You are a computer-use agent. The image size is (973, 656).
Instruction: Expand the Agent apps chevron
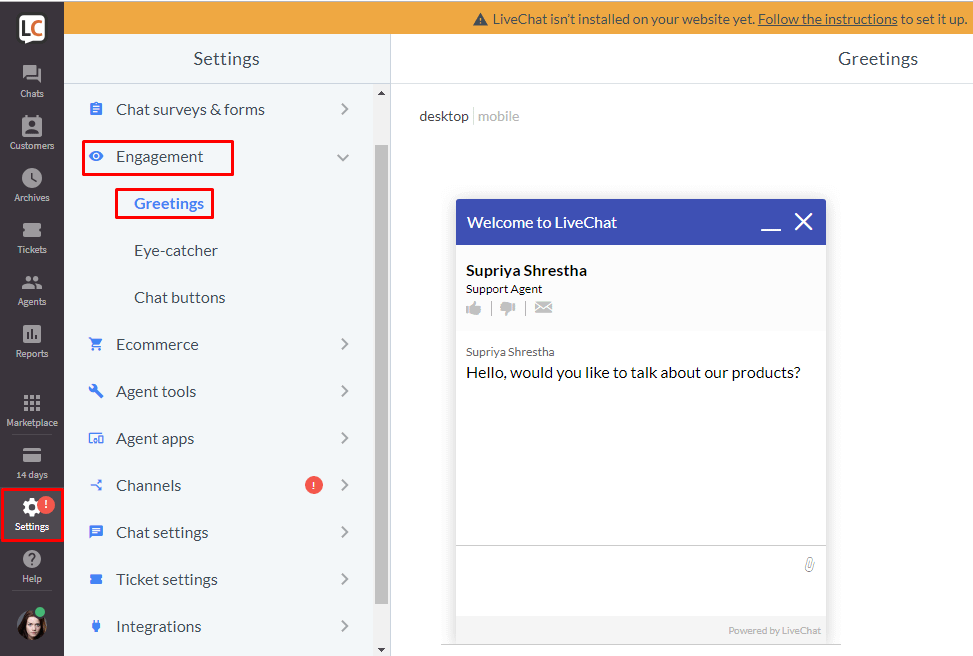coord(345,438)
